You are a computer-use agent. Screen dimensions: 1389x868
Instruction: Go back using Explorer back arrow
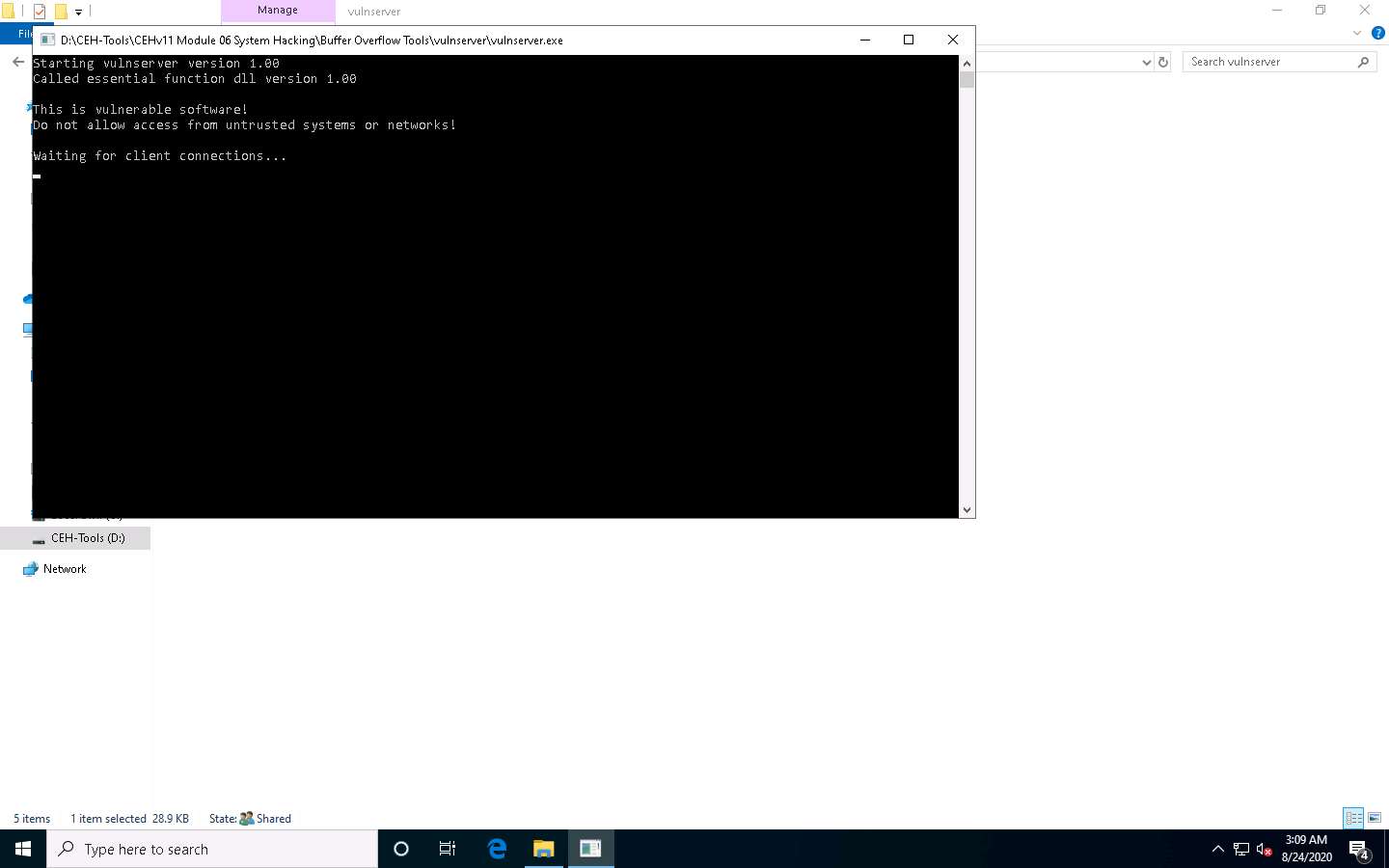(17, 62)
